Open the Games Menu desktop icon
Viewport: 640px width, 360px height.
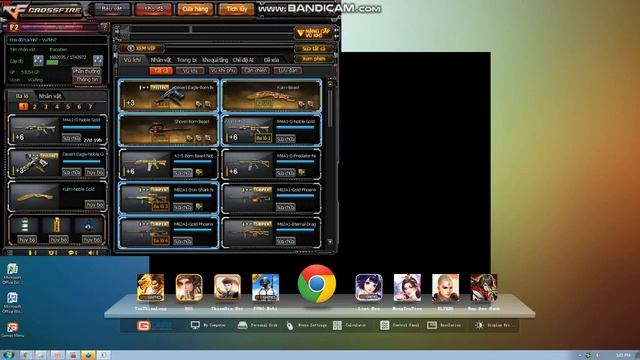coord(12,330)
